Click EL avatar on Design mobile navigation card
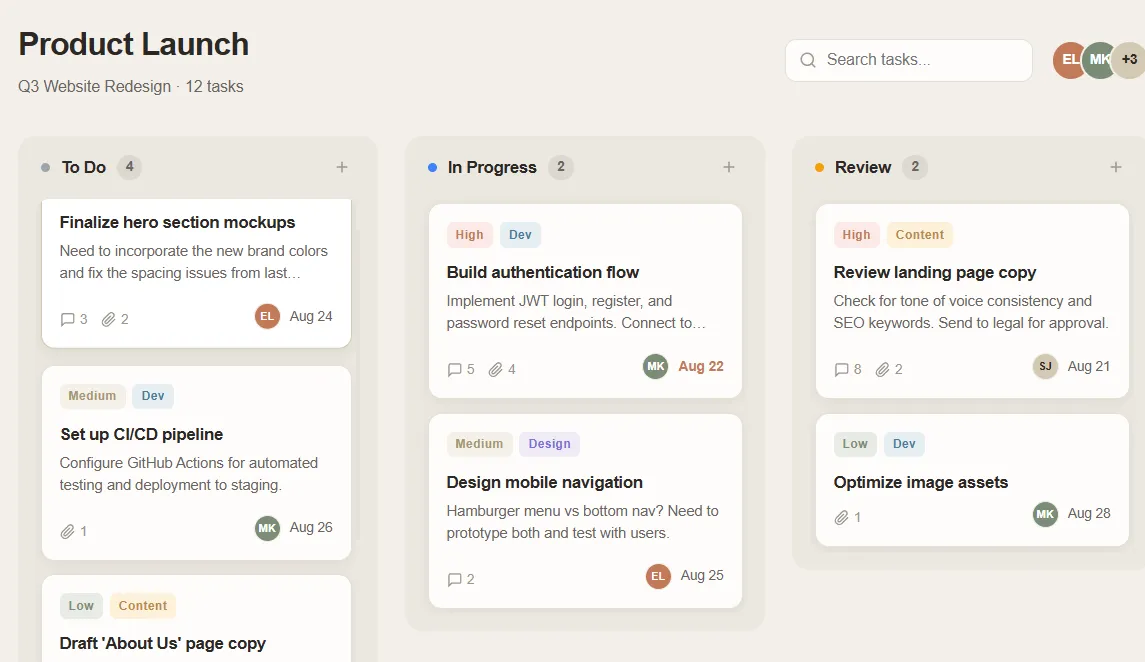The height and width of the screenshot is (662, 1145). pos(658,576)
